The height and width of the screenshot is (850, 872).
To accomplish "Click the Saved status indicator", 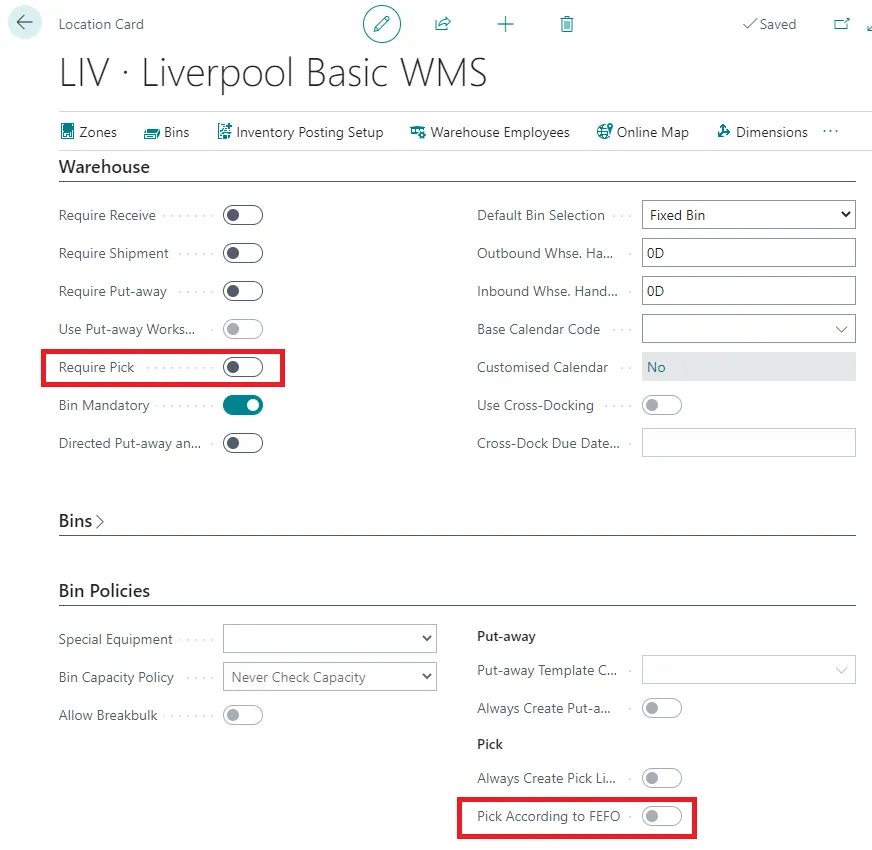I will [x=770, y=24].
